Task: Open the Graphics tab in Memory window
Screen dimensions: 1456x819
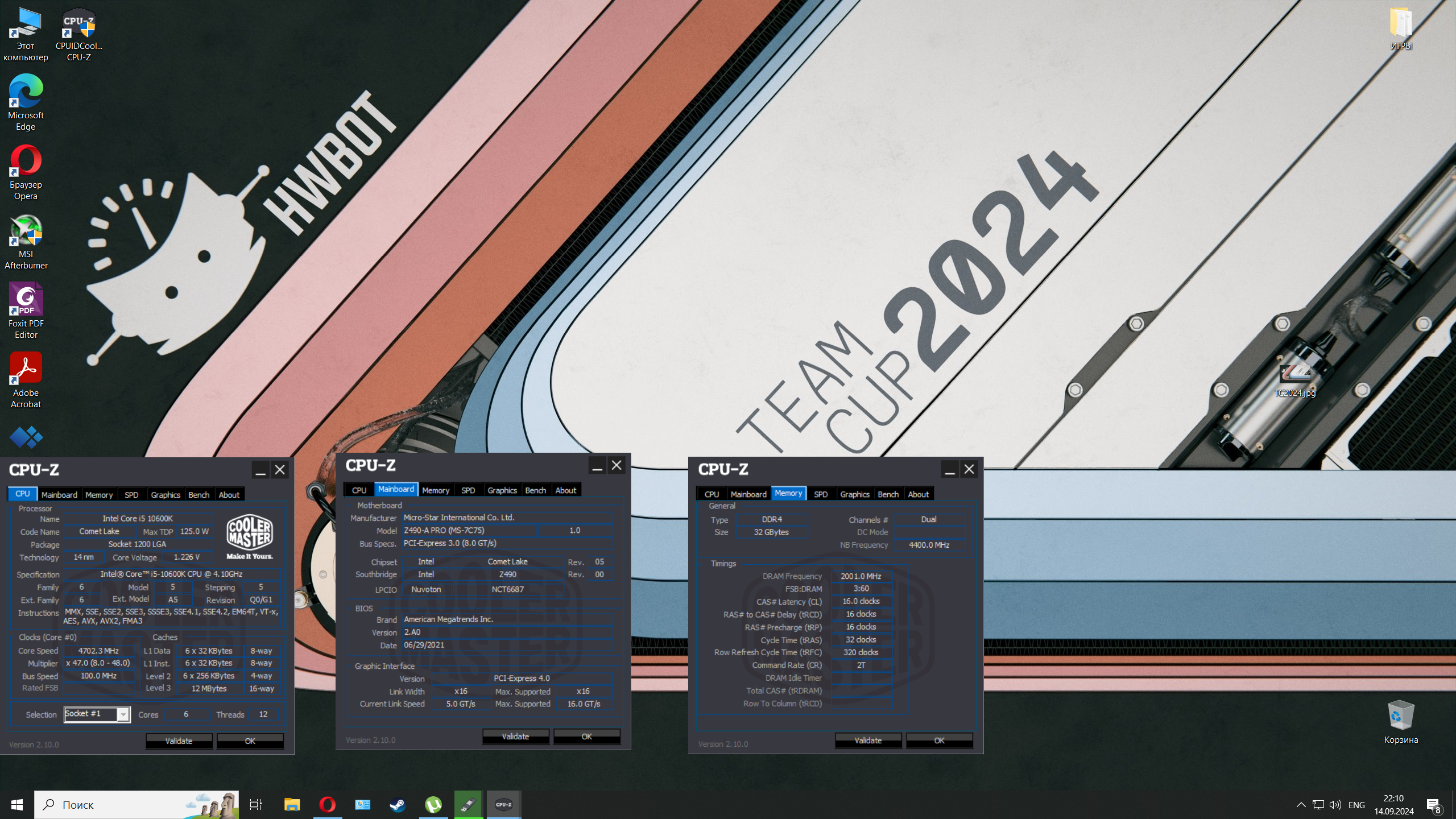Action: (x=855, y=494)
